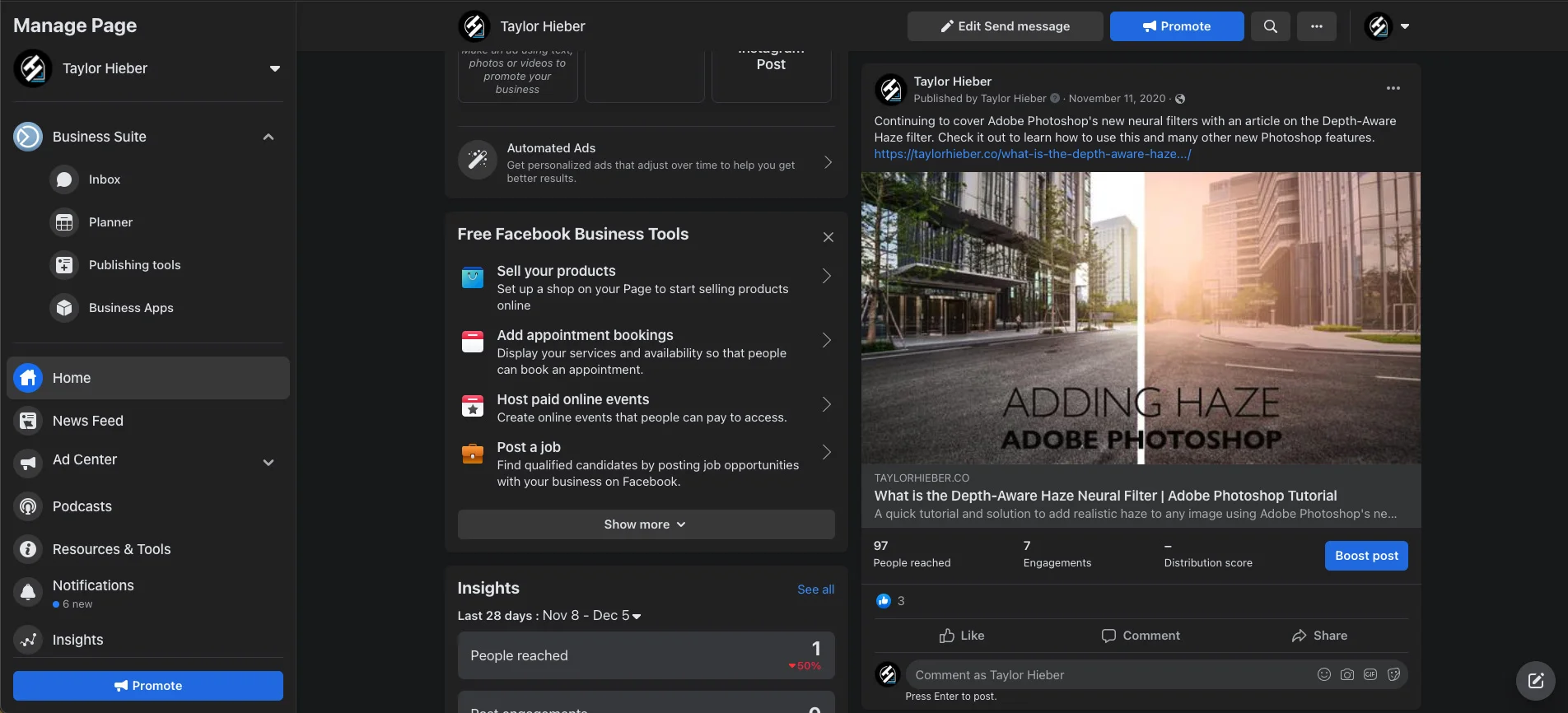Click the top bar Promote button

point(1177,26)
